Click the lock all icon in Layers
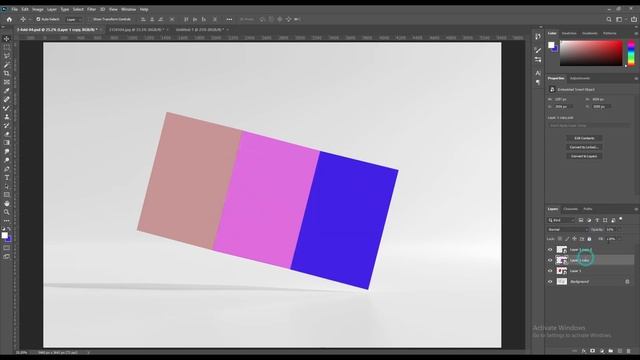 tap(589, 239)
